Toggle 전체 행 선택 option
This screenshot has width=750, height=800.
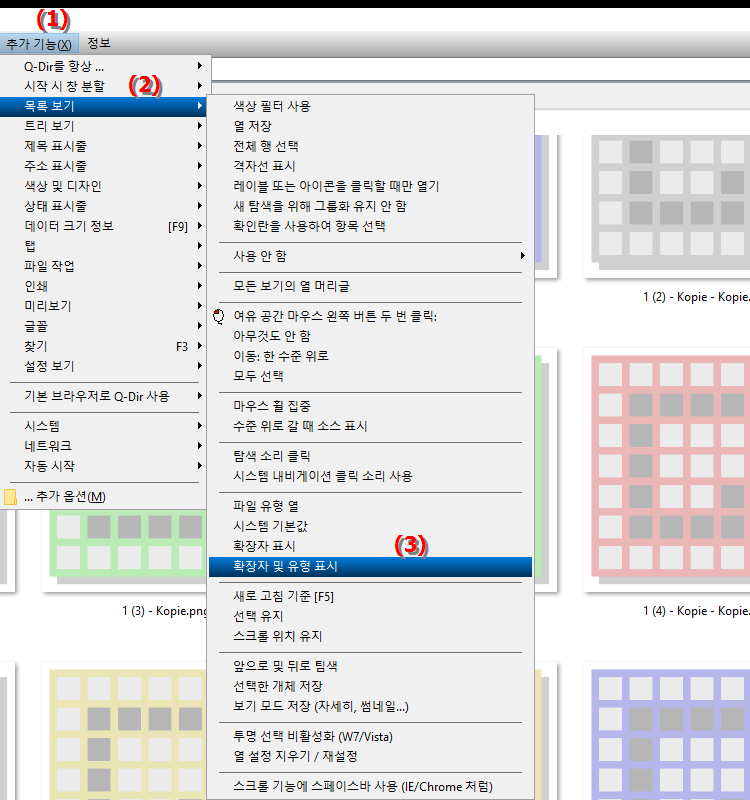(370, 146)
